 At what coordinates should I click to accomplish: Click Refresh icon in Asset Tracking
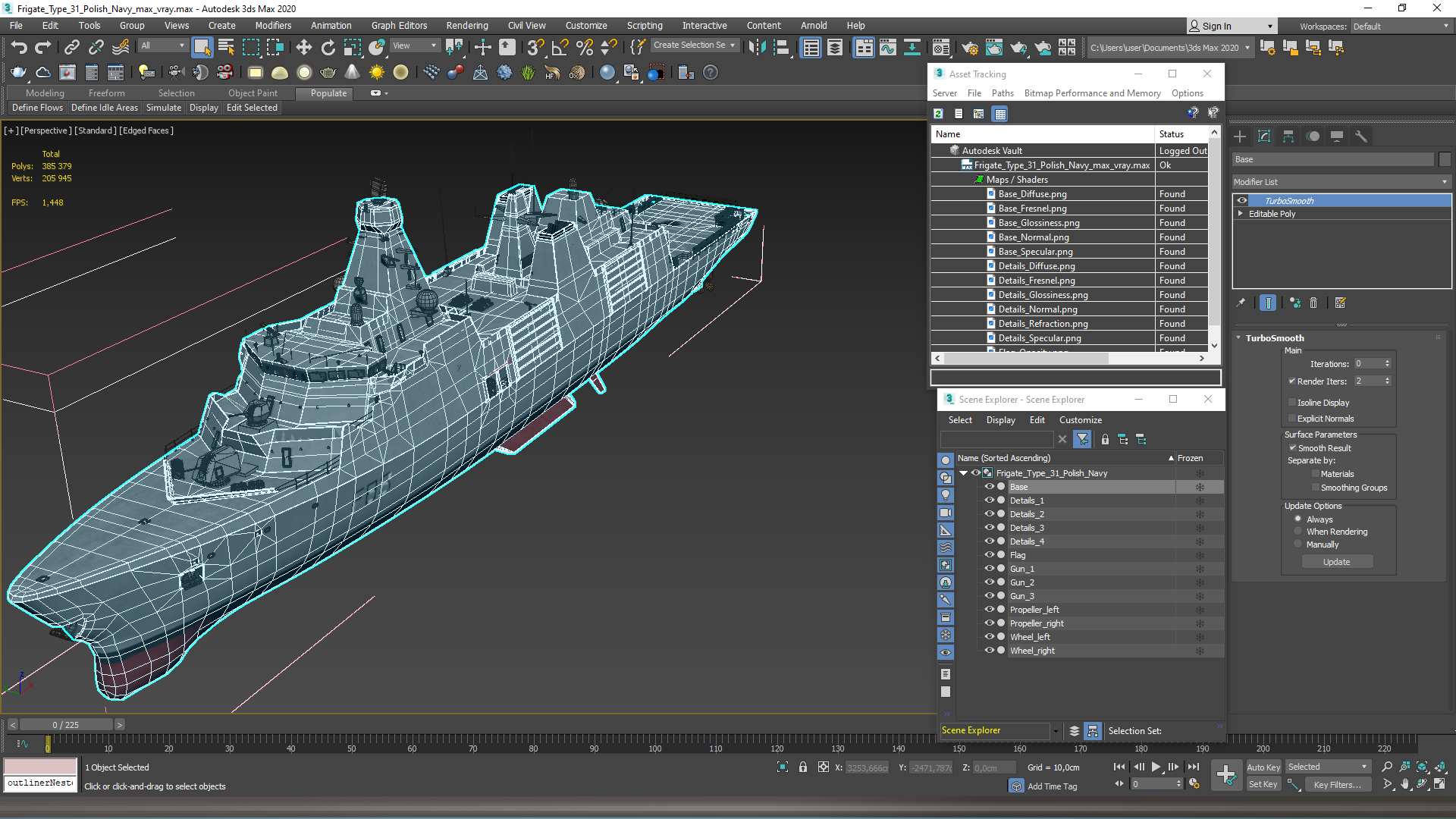point(938,114)
